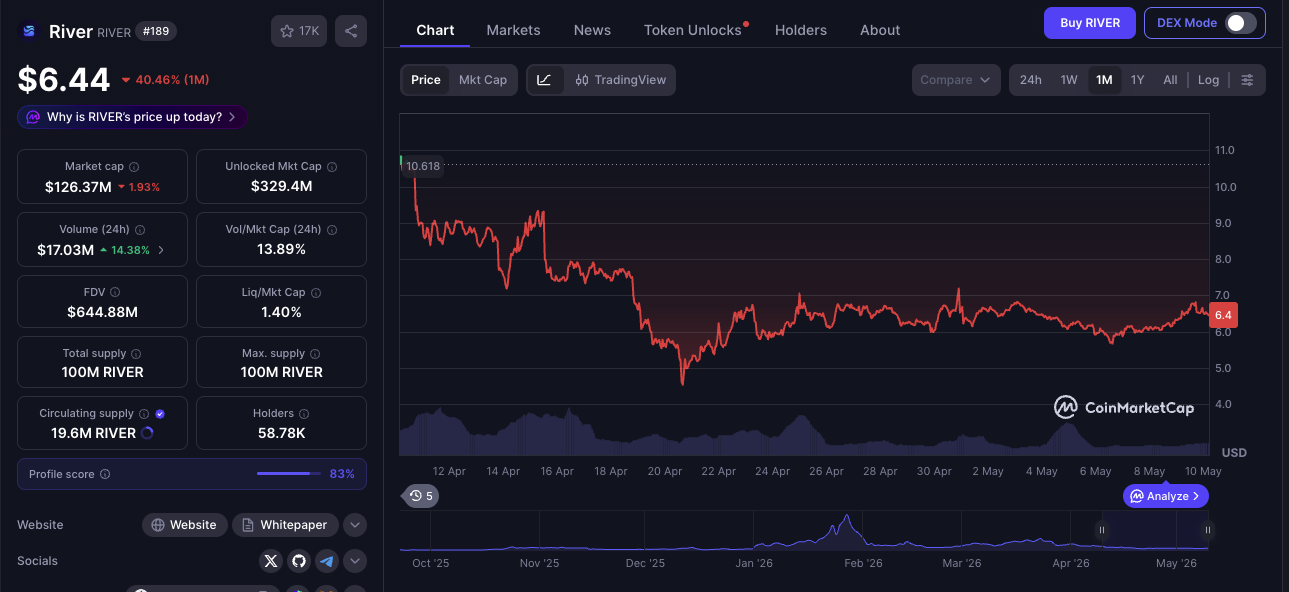Open chart settings sliders icon

pos(1247,80)
